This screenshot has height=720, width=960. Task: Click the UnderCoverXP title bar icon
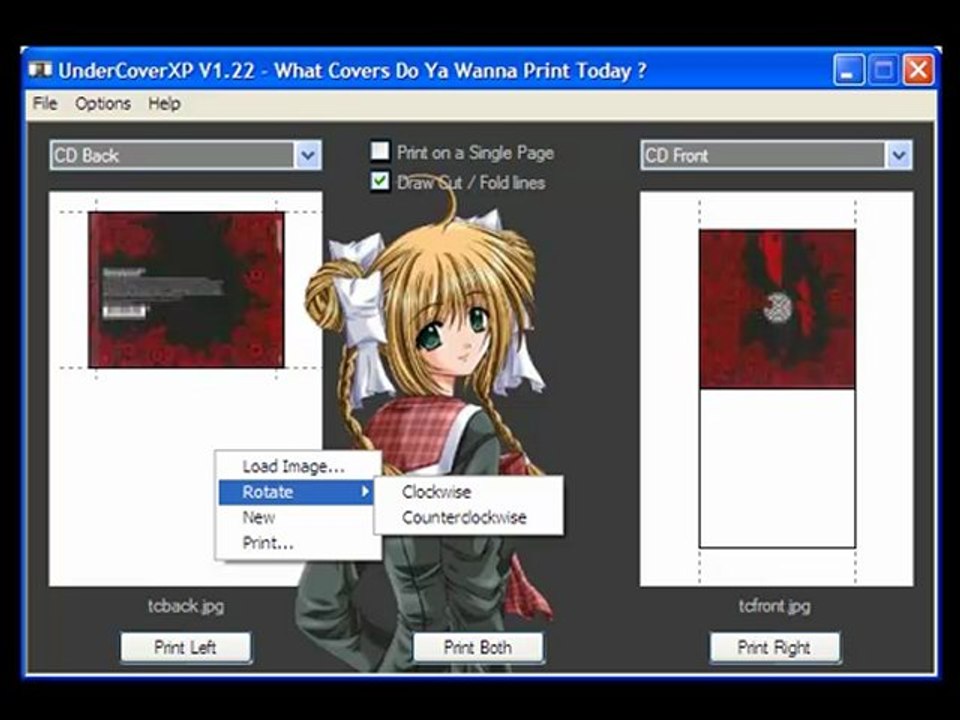40,70
